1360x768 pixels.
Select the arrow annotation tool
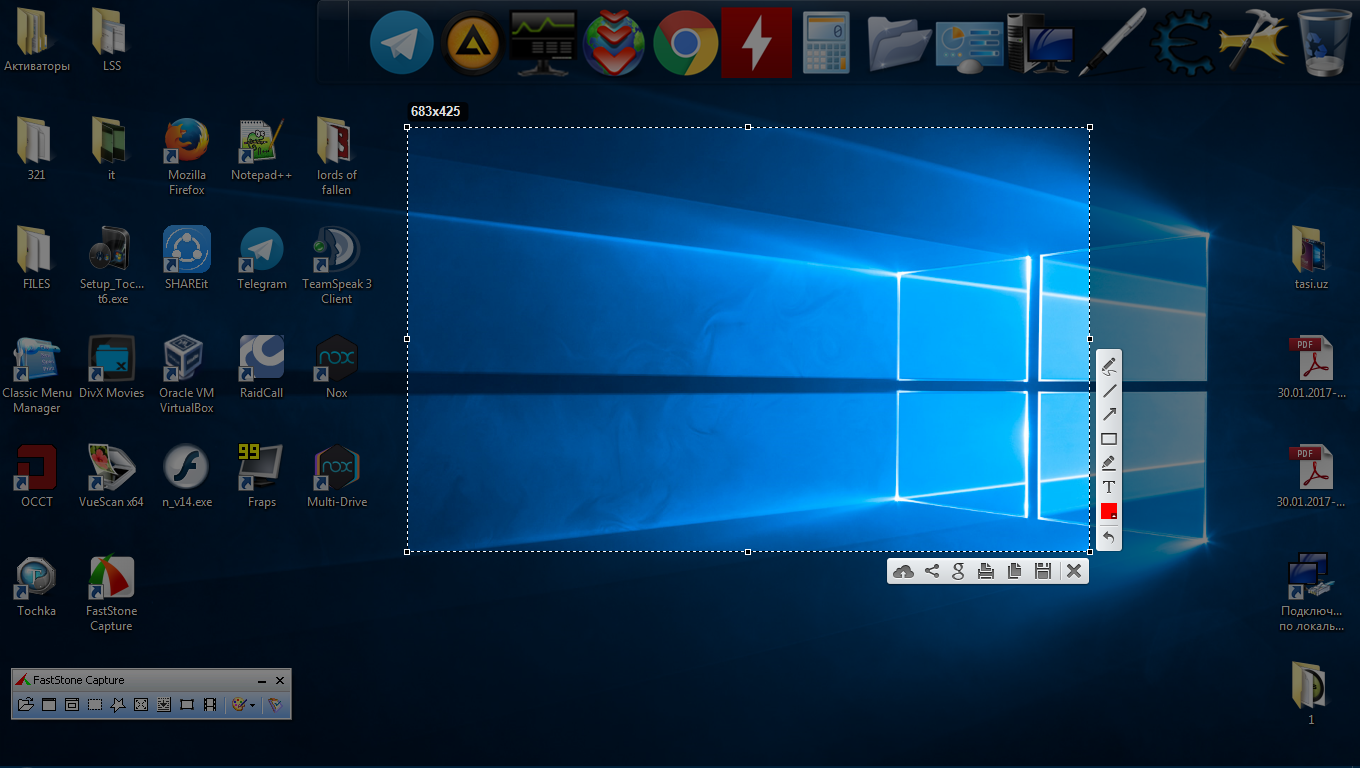click(1108, 415)
